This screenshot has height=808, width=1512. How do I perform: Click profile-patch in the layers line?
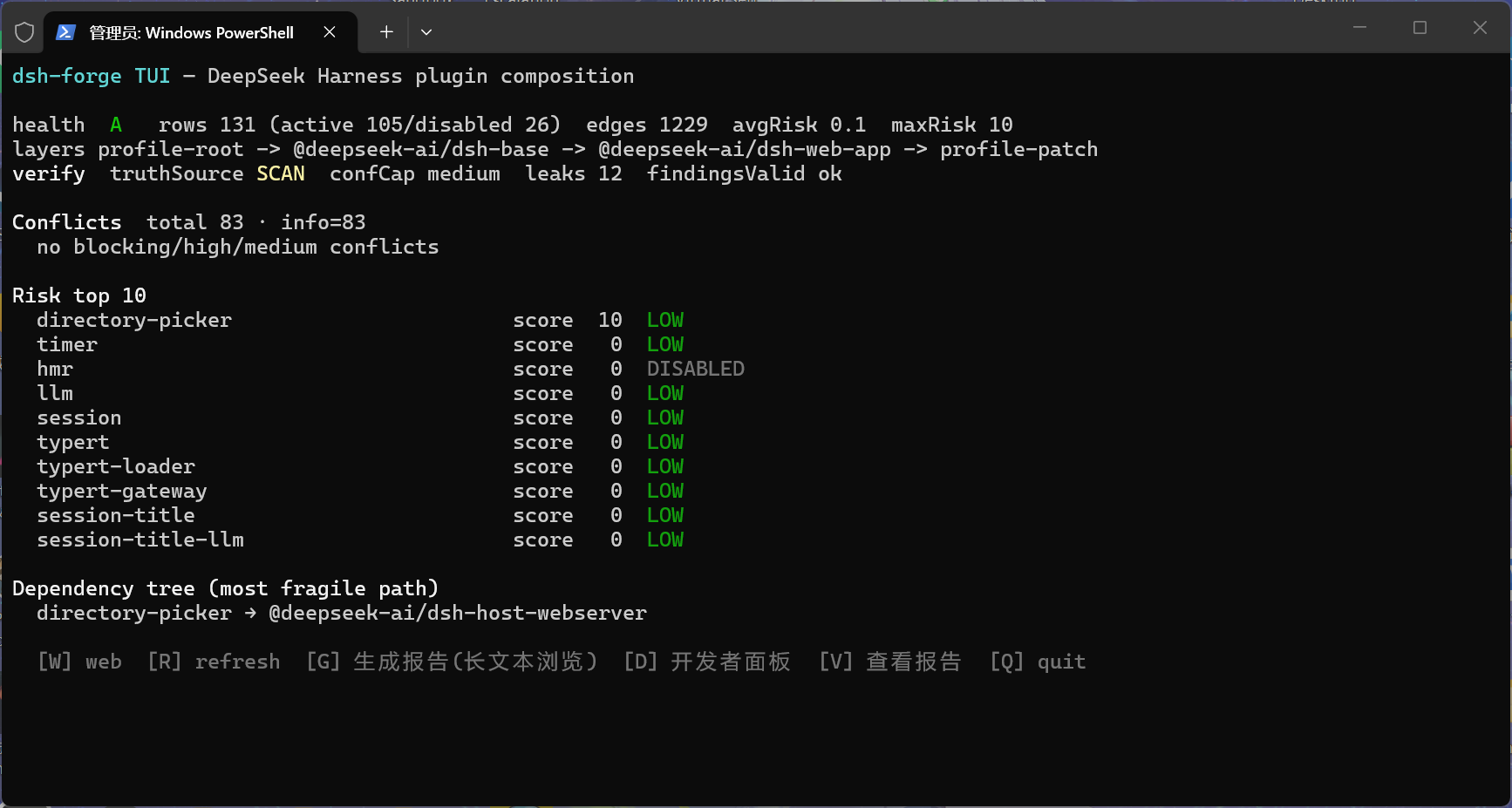[x=1018, y=149]
